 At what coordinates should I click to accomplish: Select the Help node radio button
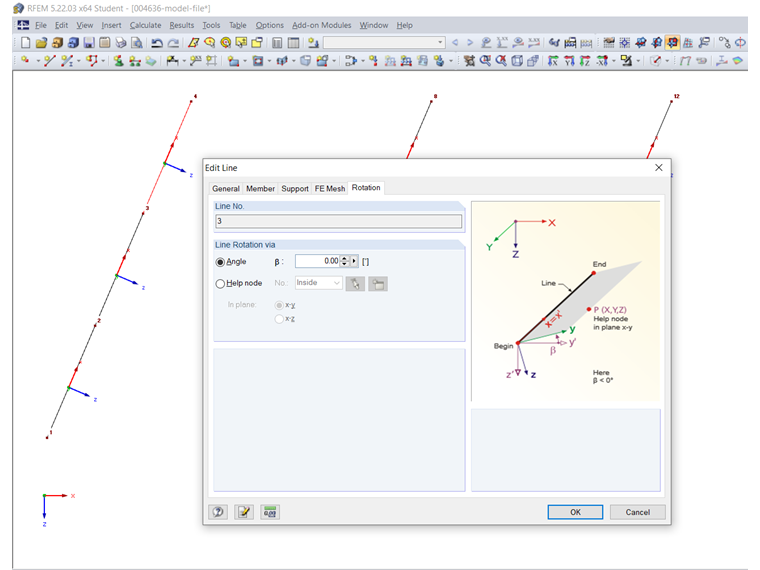tap(220, 284)
